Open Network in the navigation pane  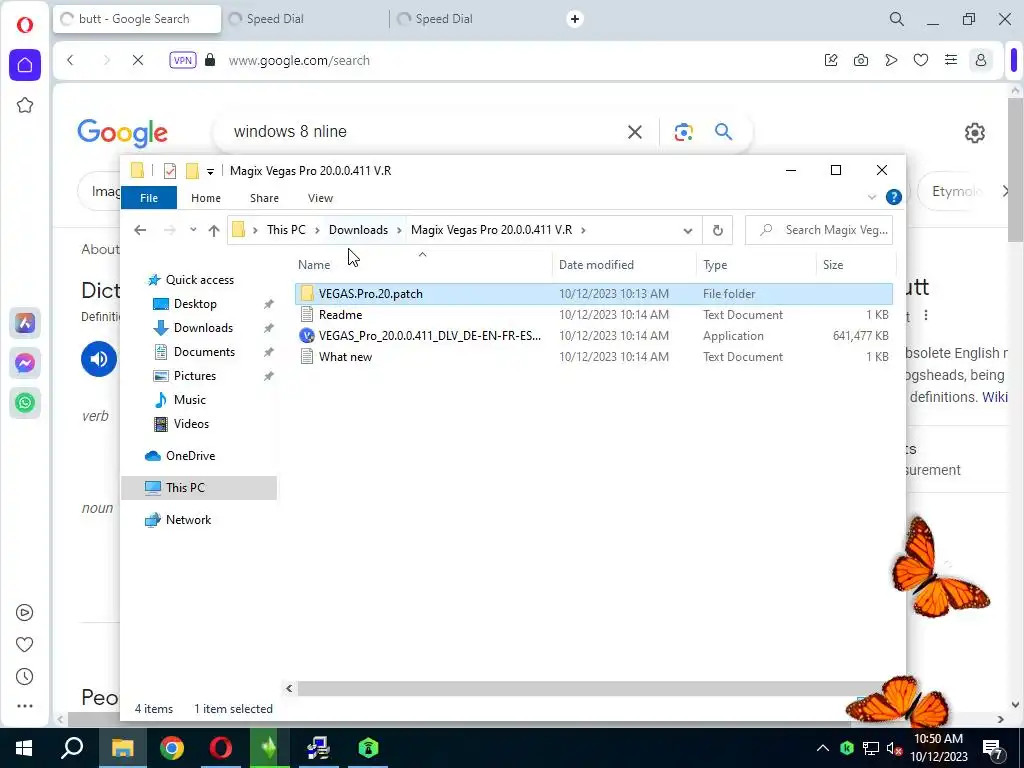188,520
